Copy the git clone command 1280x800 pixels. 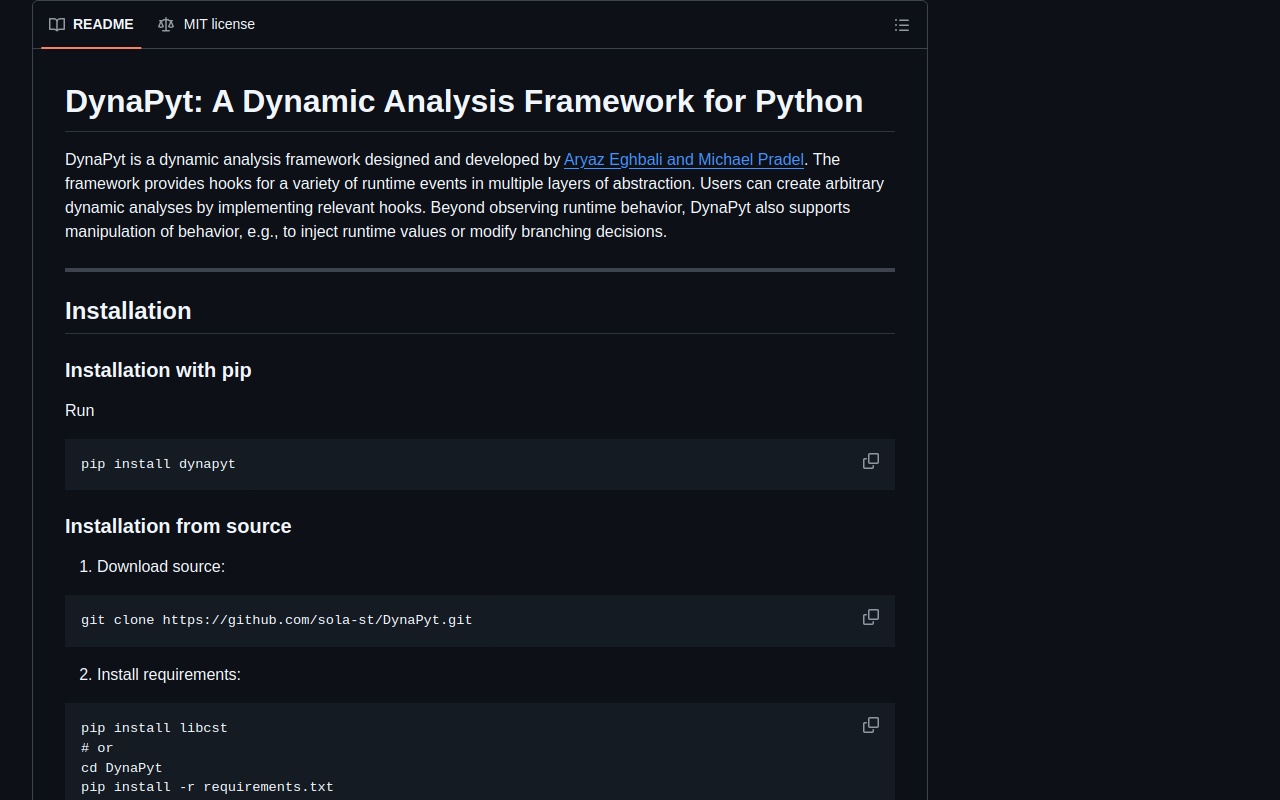click(870, 617)
